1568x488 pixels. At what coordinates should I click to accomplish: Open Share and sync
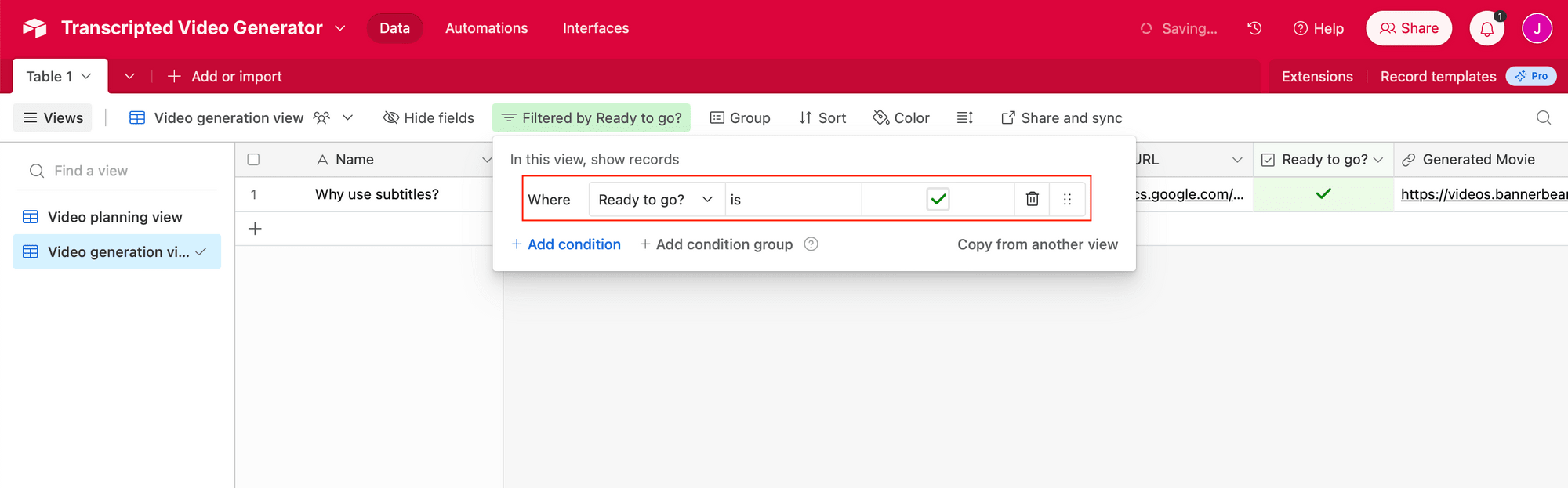tap(1062, 117)
